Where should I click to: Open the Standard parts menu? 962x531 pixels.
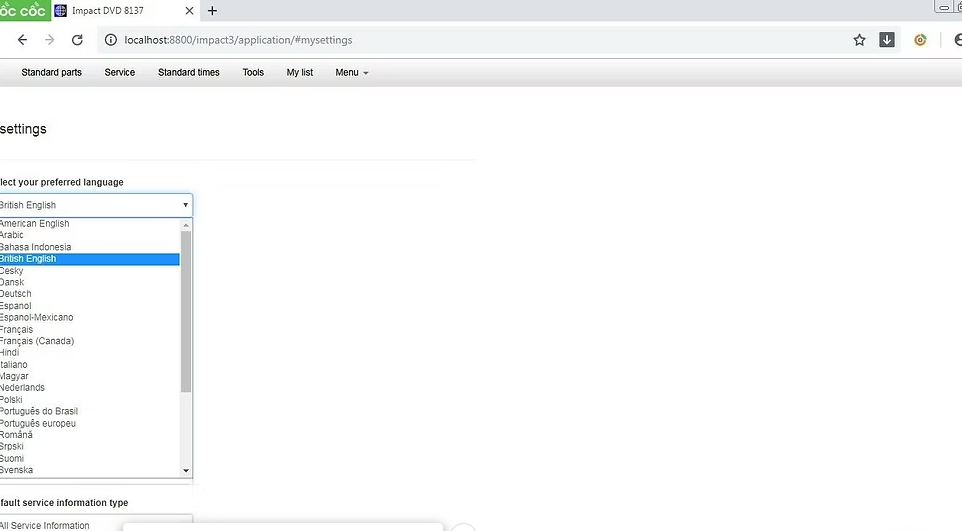pyautogui.click(x=51, y=73)
